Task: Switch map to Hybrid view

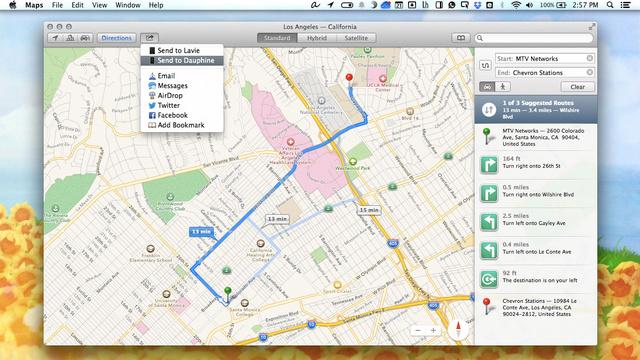Action: click(x=317, y=38)
